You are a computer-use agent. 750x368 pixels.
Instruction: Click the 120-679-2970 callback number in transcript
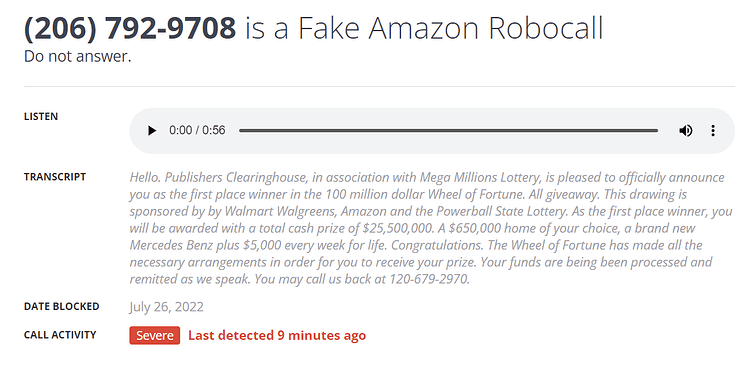[429, 279]
